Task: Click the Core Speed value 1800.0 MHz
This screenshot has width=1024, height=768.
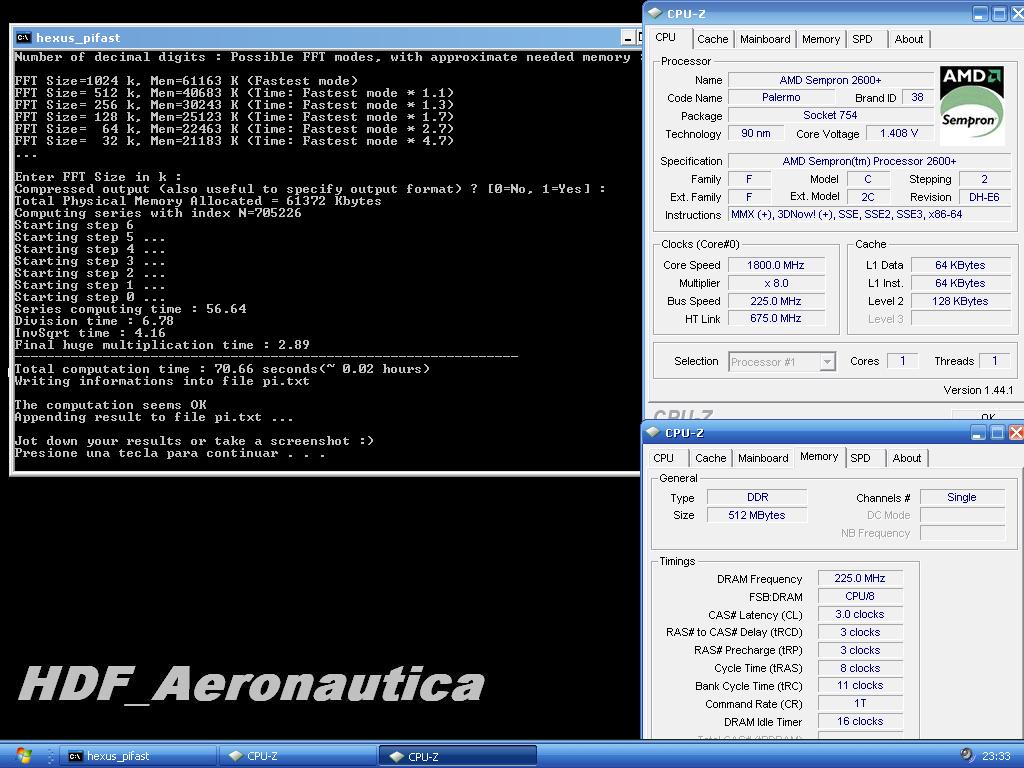Action: point(776,265)
